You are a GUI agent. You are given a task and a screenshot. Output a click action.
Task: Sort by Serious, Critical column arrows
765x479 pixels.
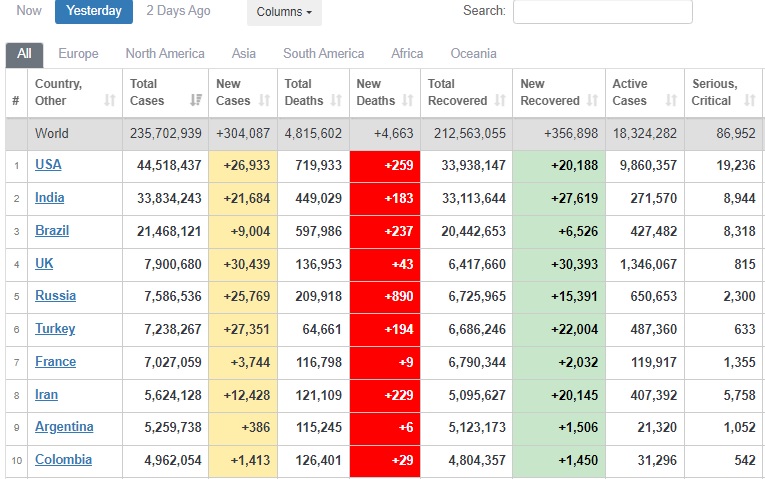pyautogui.click(x=750, y=100)
